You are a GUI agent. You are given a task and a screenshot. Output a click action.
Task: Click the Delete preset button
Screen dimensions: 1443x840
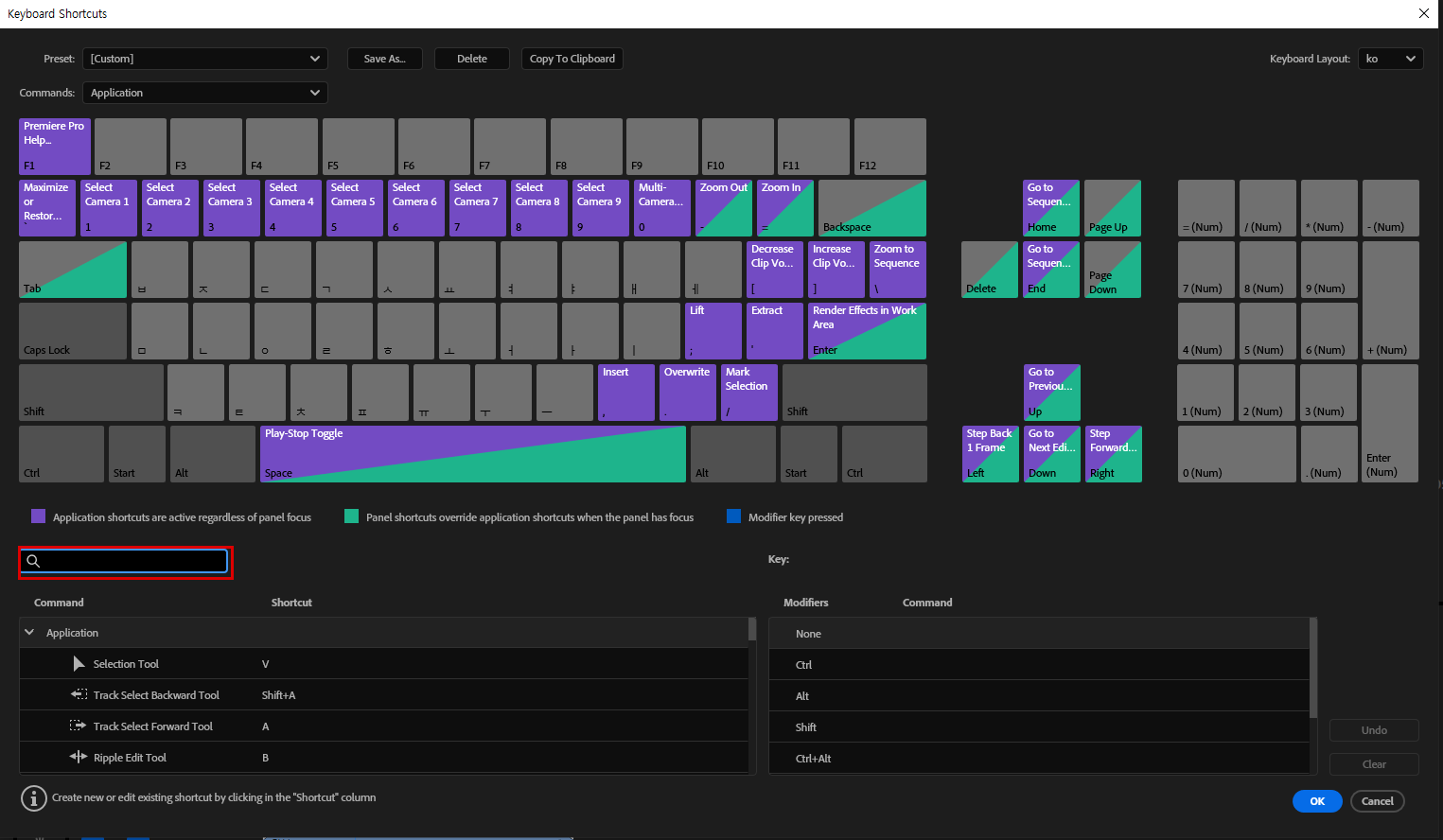472,59
